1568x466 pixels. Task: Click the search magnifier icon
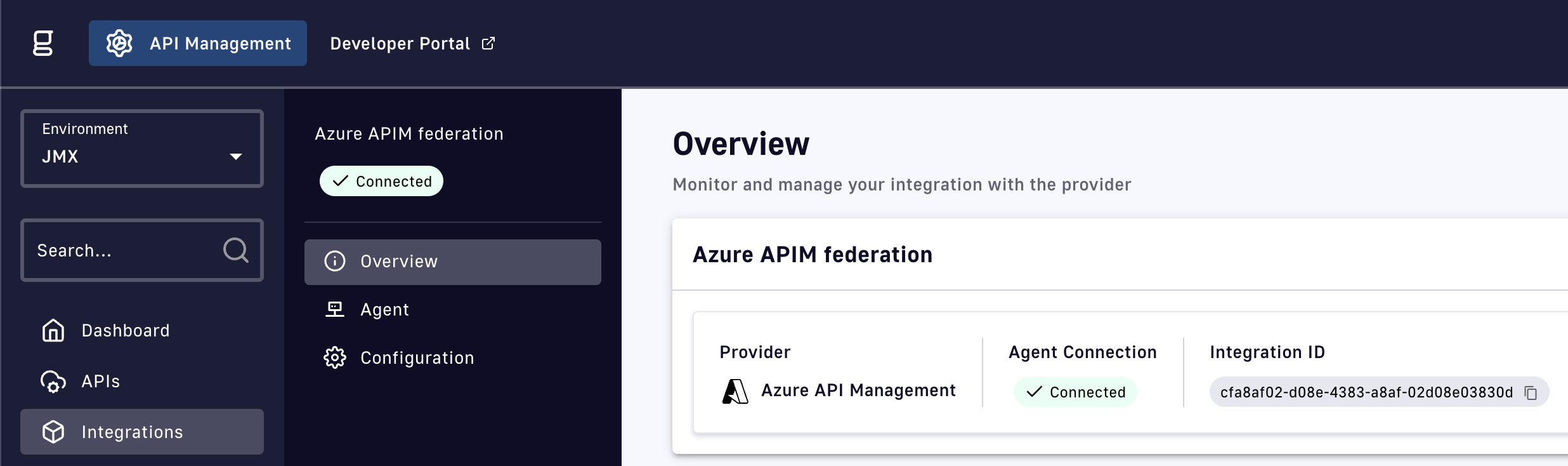(x=235, y=250)
